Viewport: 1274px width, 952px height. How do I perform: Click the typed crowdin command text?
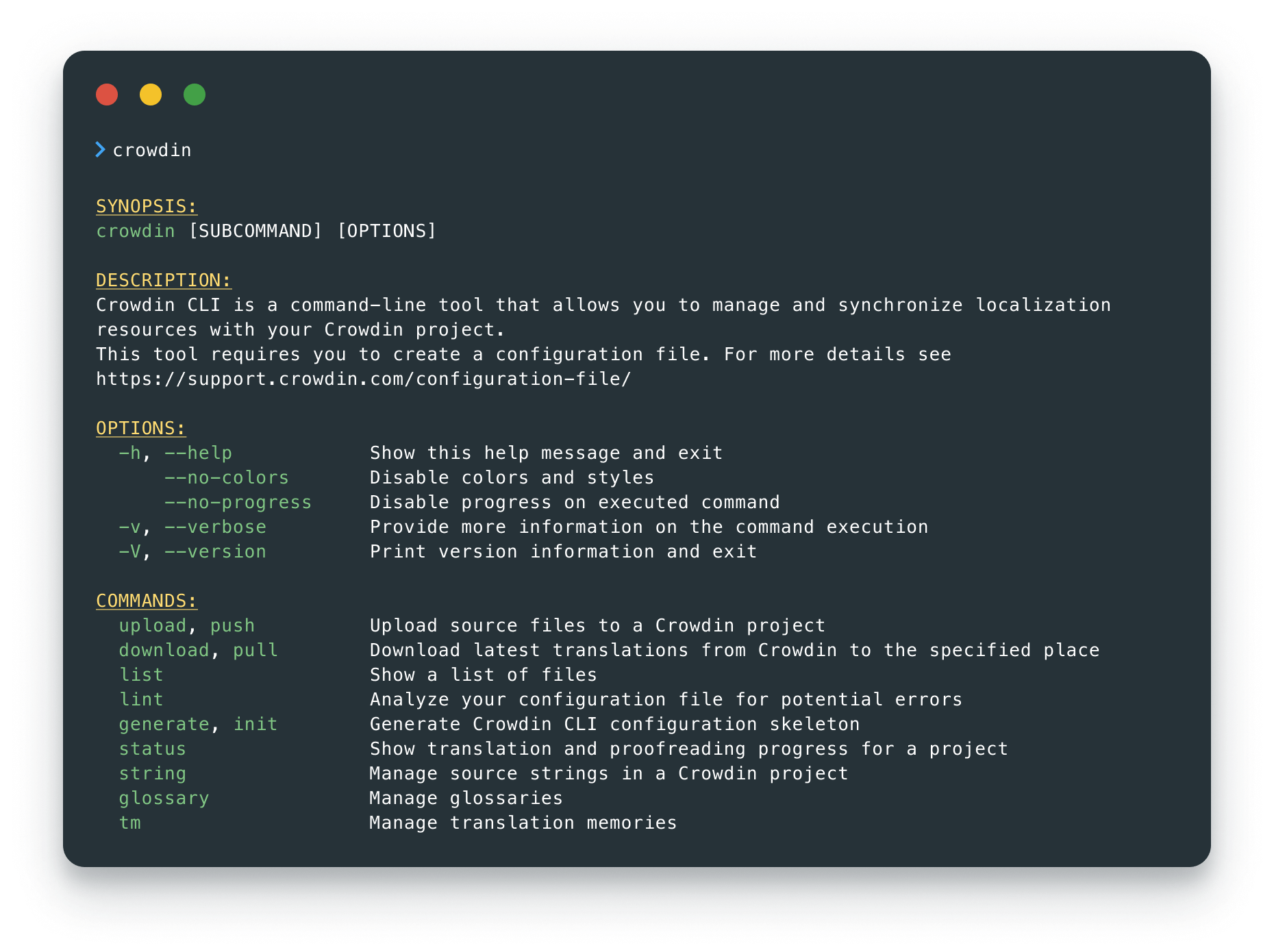(152, 151)
